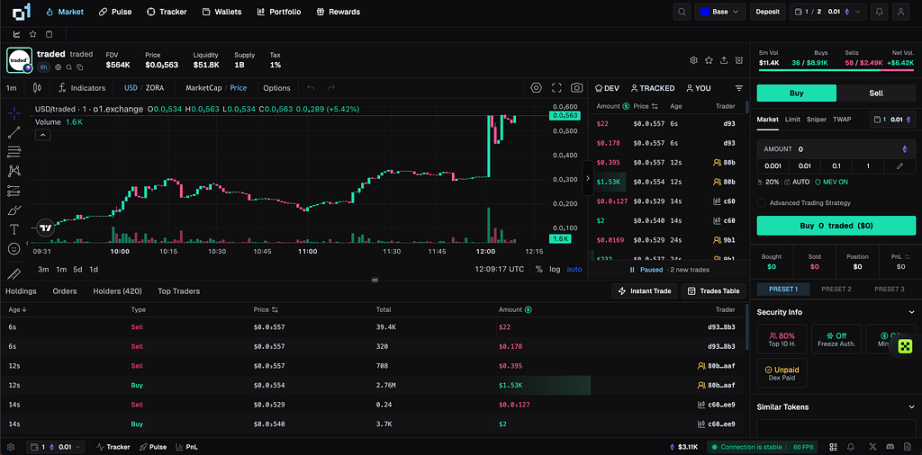Toggle MEV ON protection setting

click(831, 182)
